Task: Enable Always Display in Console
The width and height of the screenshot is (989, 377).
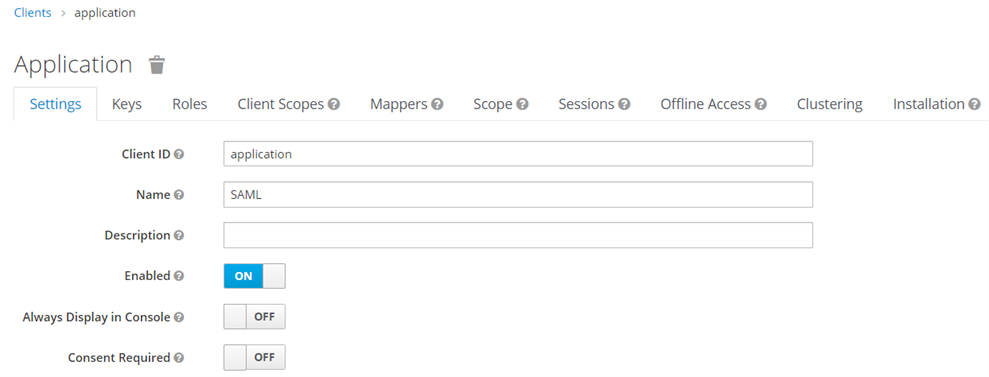Action: pyautogui.click(x=255, y=317)
